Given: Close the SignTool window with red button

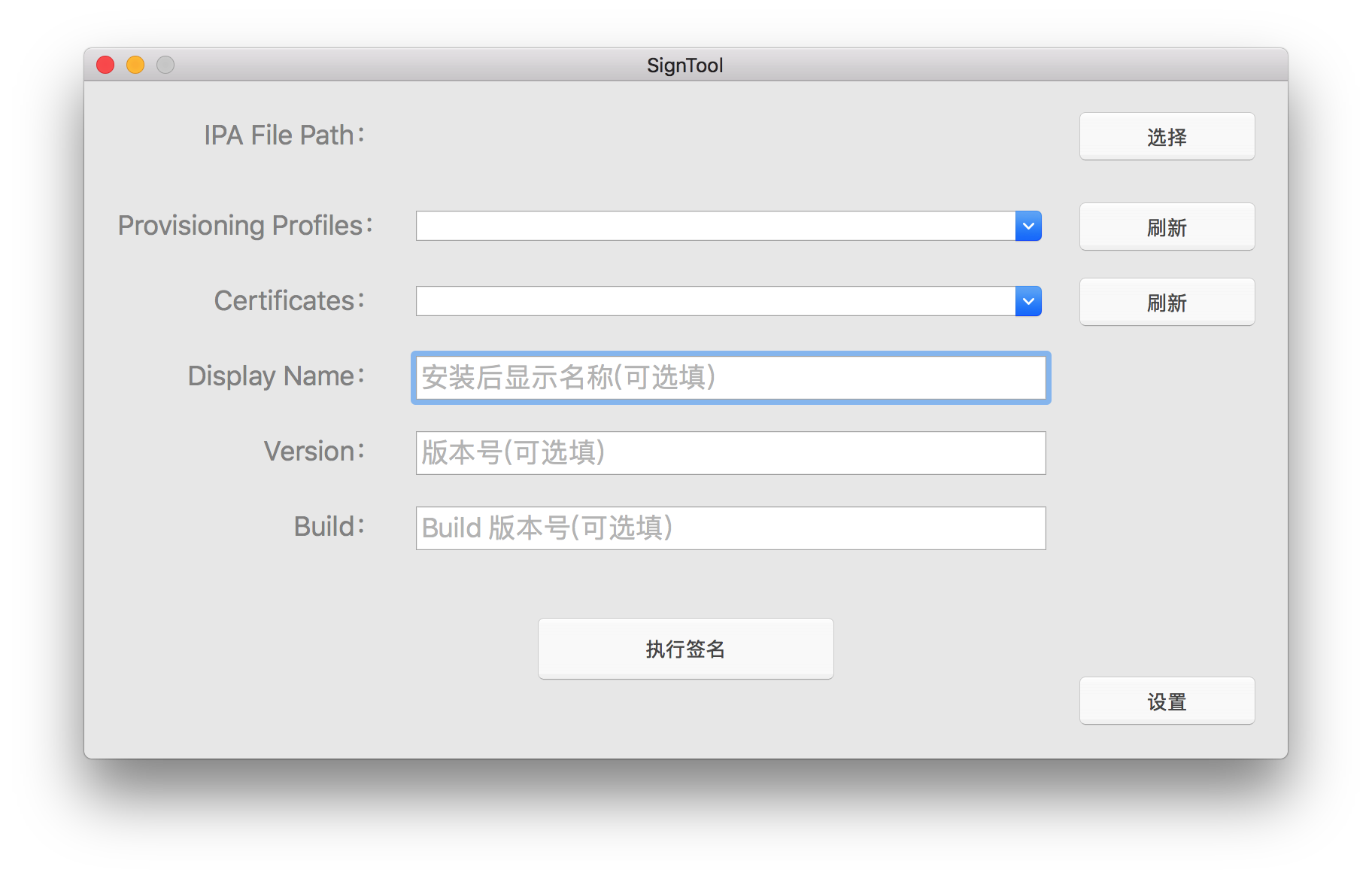Looking at the screenshot, I should pos(105,65).
